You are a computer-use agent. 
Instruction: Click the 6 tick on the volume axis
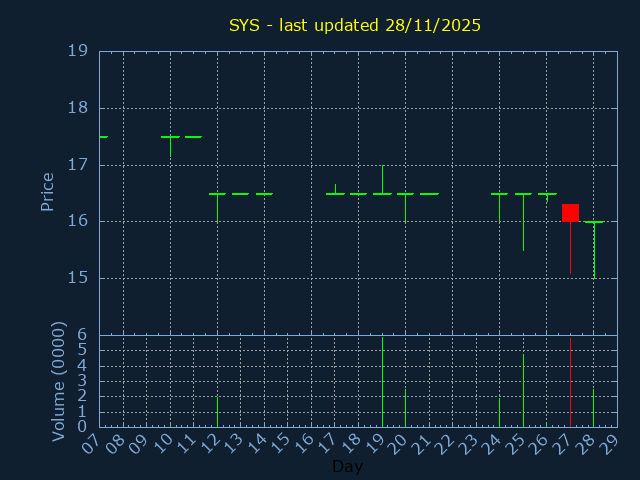point(82,335)
